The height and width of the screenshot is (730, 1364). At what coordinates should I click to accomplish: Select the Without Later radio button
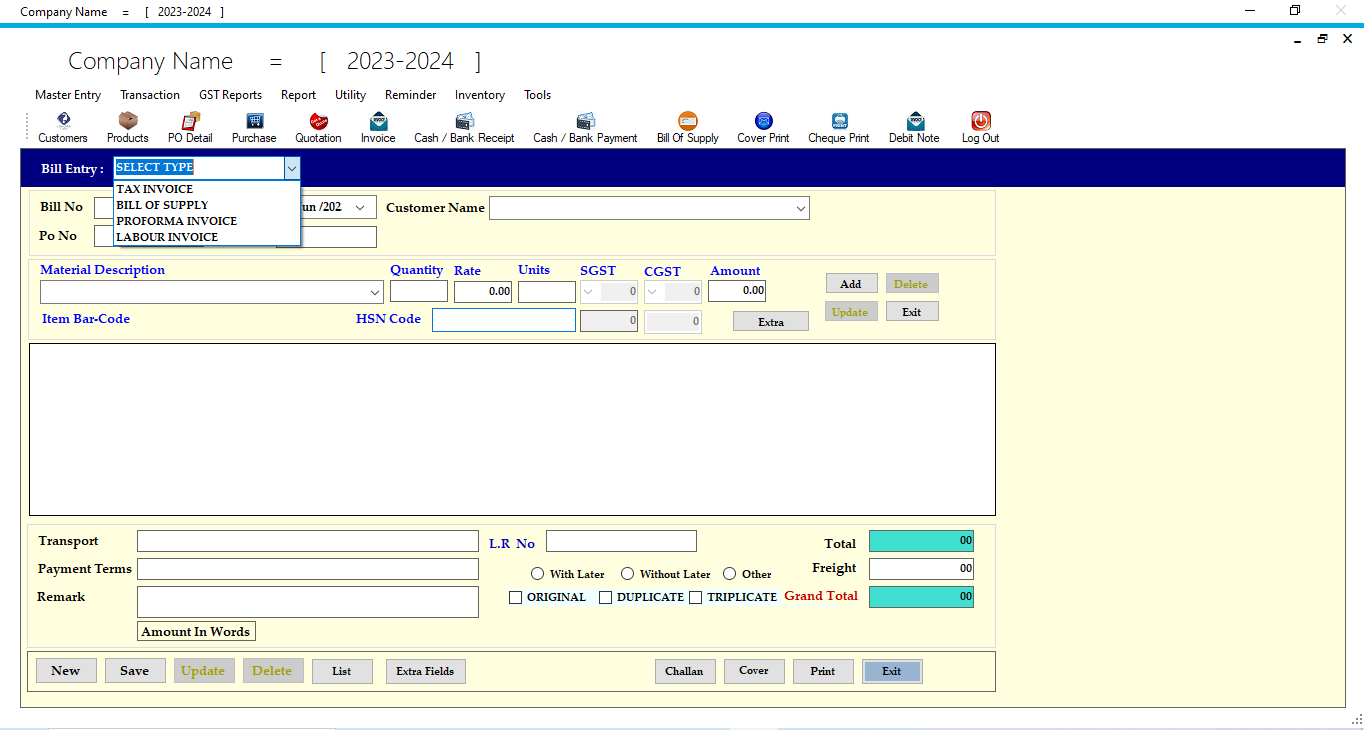coord(628,573)
